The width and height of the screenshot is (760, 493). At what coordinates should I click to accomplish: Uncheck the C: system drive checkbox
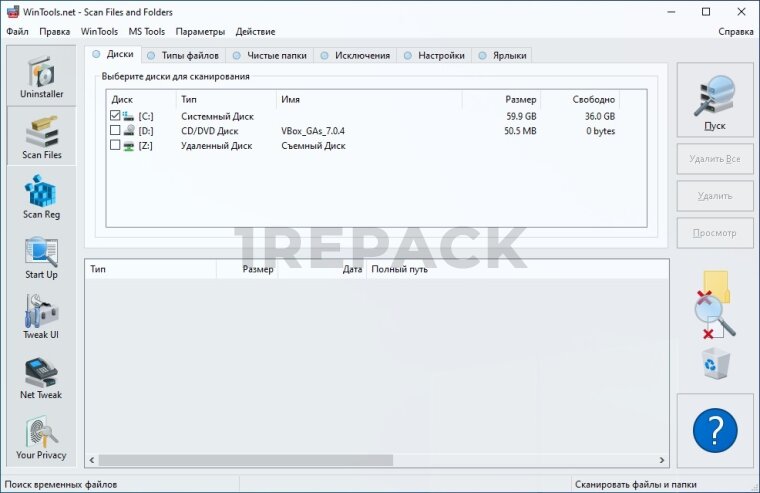pyautogui.click(x=115, y=116)
